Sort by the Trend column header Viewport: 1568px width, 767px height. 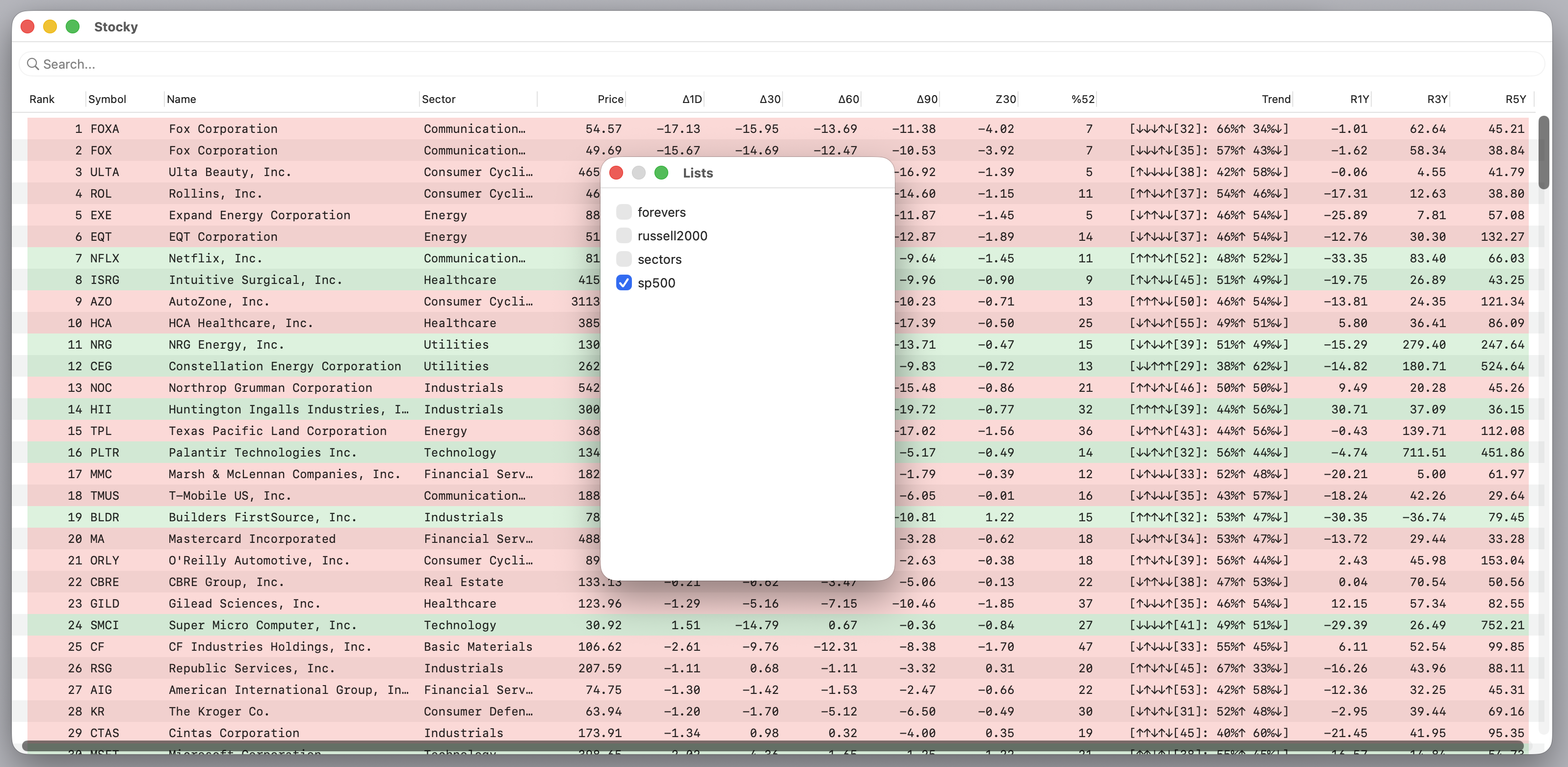pyautogui.click(x=1276, y=99)
